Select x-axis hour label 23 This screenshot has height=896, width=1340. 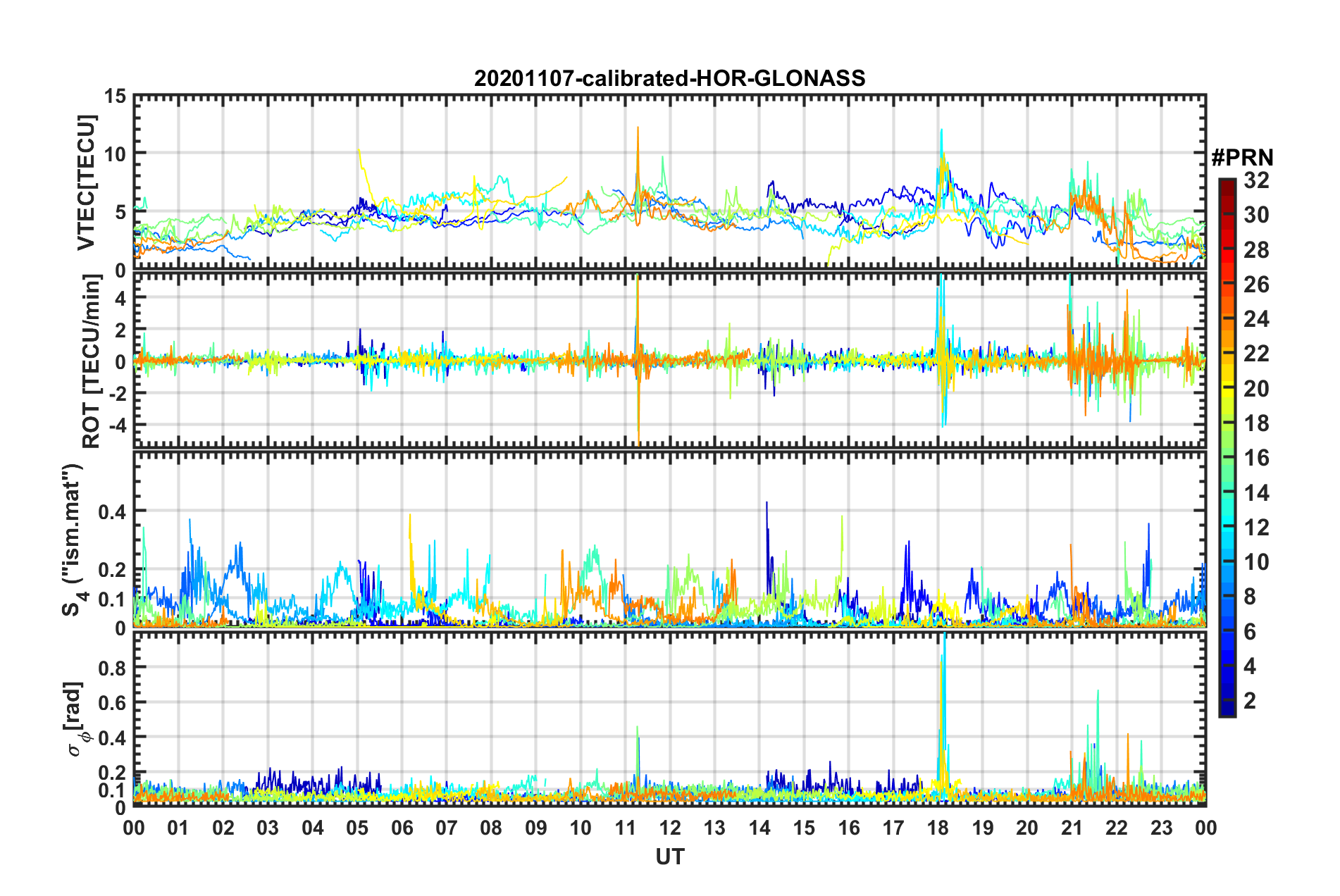[x=1162, y=828]
